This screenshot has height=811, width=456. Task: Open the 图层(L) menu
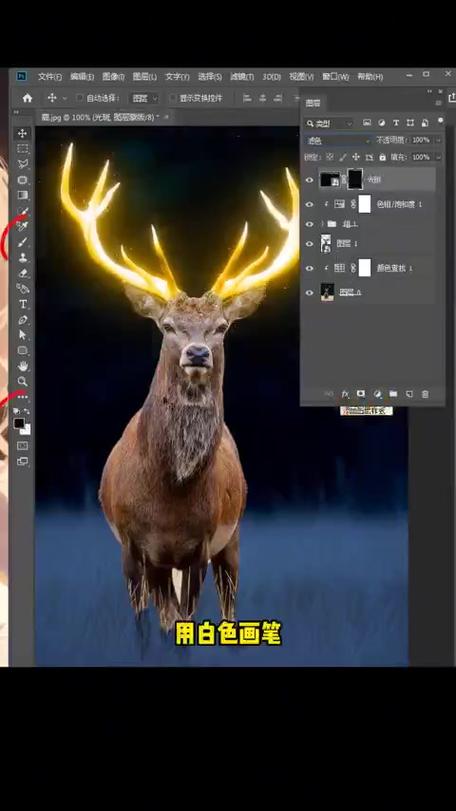145,77
